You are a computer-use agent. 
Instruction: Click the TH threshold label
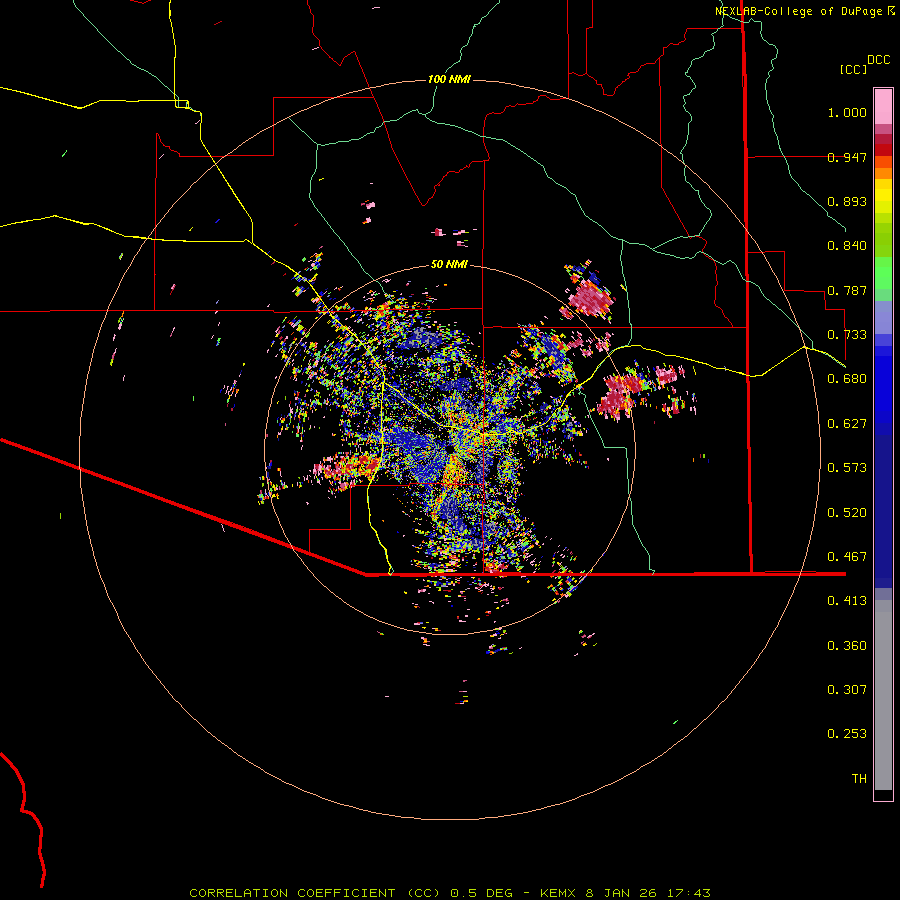pos(859,779)
